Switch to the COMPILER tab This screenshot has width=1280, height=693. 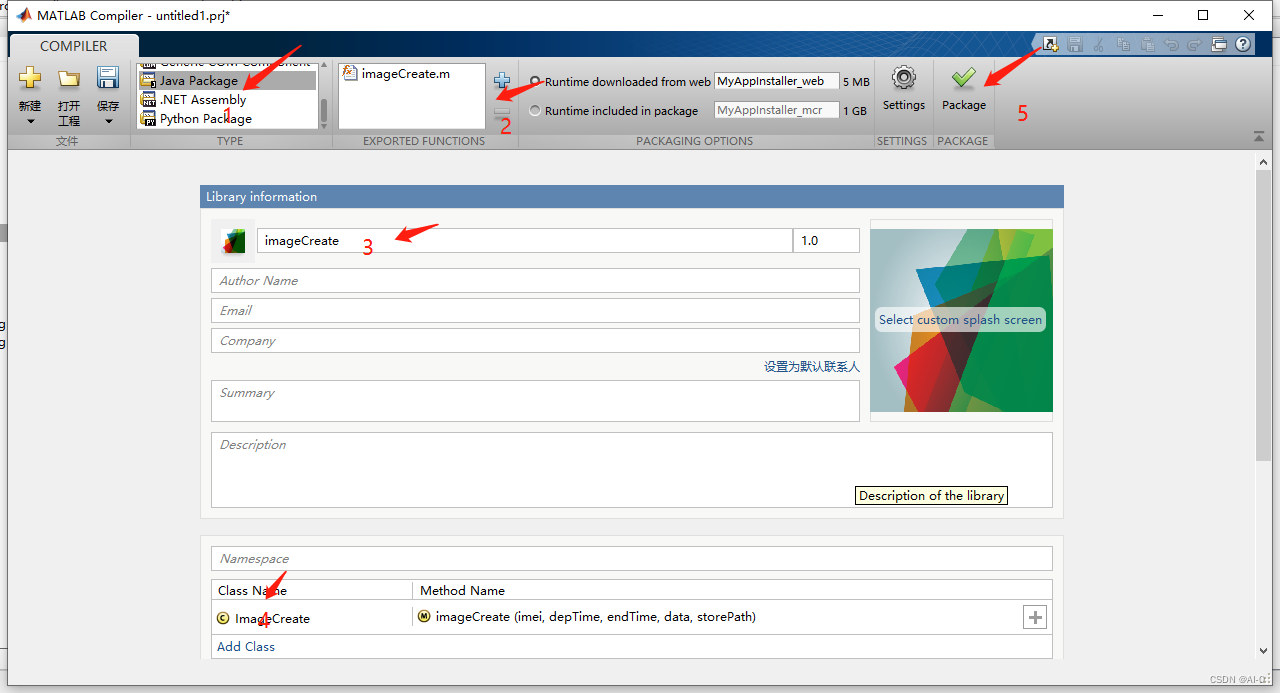[73, 46]
